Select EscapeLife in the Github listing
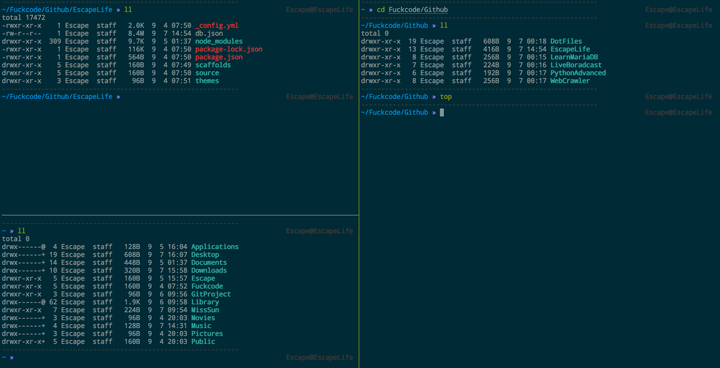The width and height of the screenshot is (720, 368). click(x=570, y=49)
